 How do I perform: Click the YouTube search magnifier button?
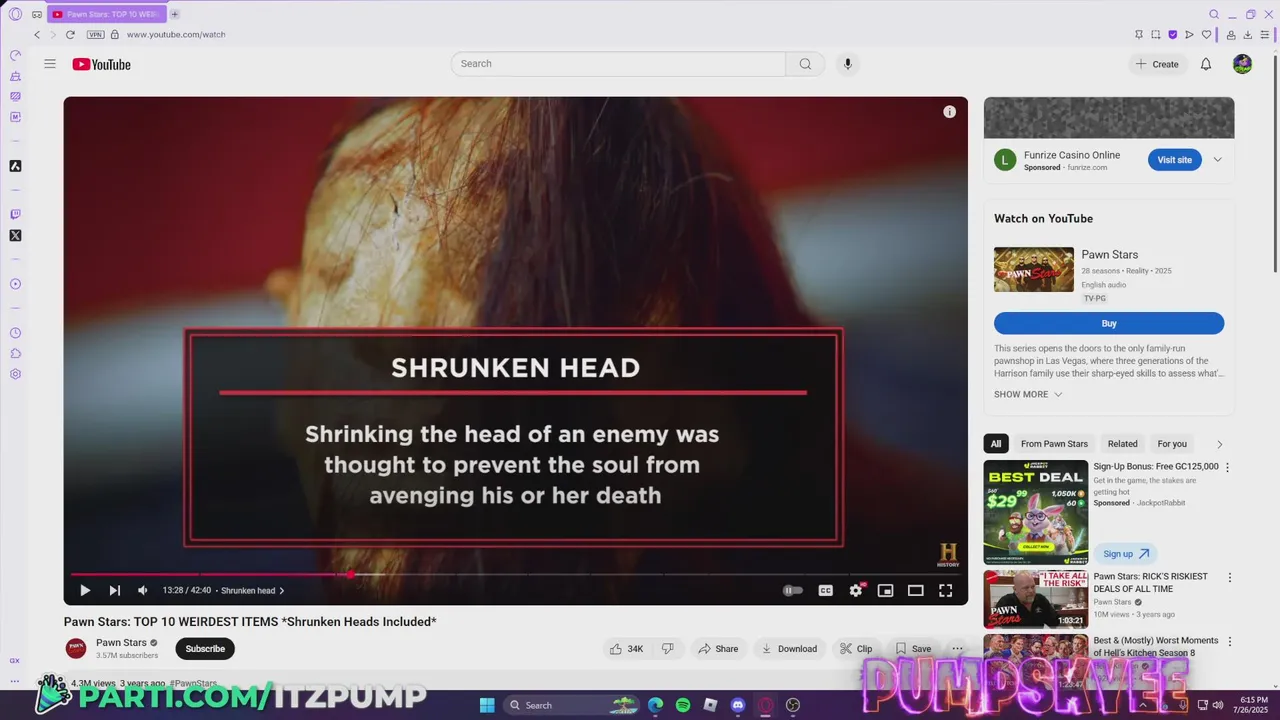pyautogui.click(x=805, y=64)
